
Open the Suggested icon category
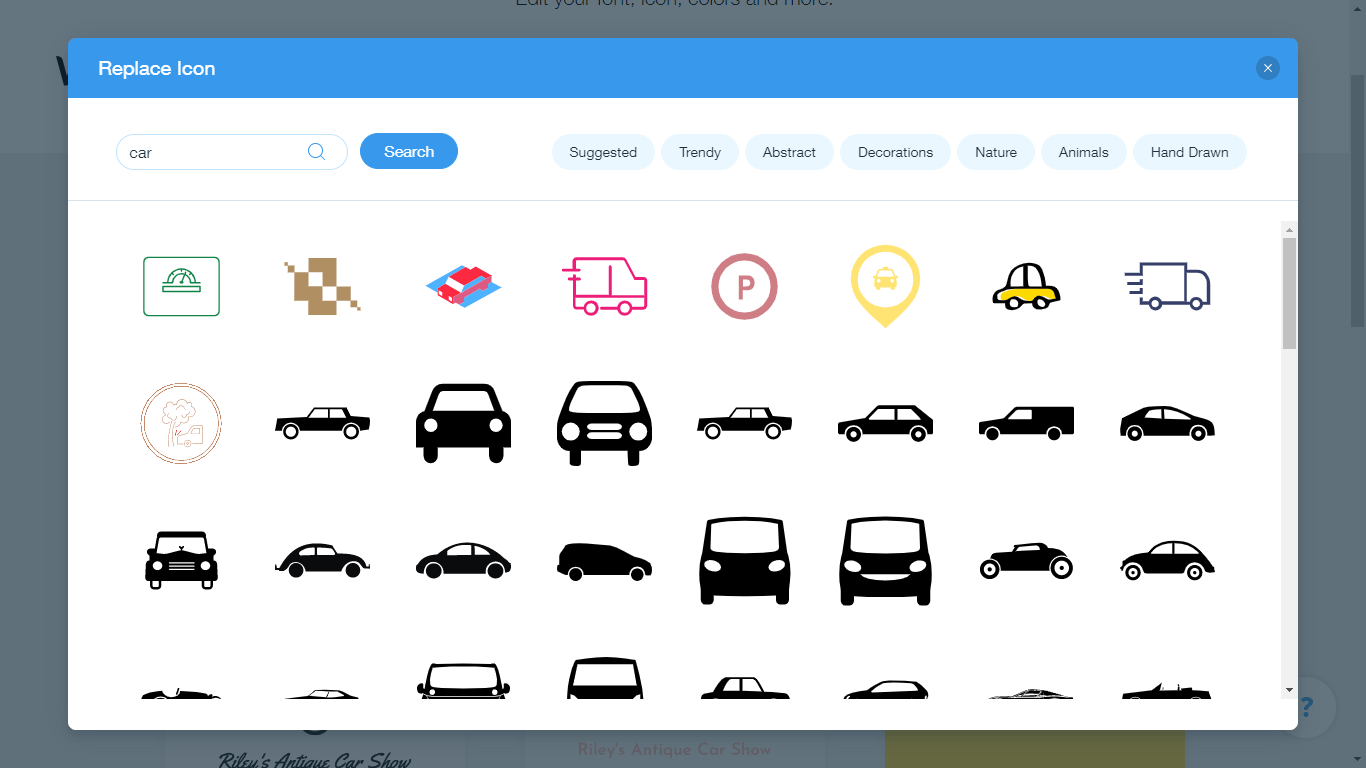tap(603, 152)
